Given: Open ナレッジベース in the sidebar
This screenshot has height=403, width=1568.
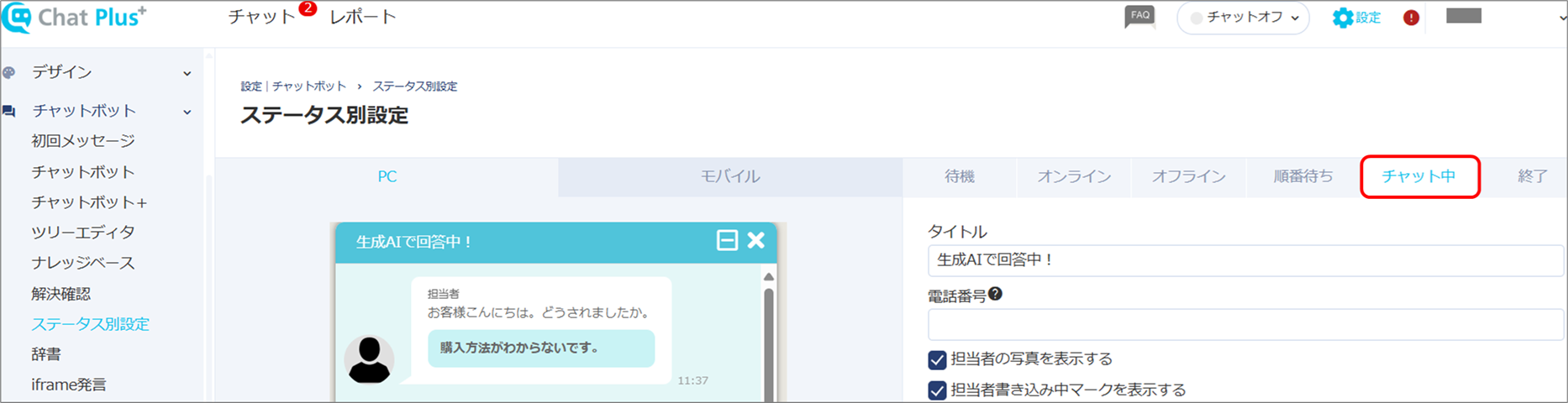Looking at the screenshot, I should tap(83, 264).
